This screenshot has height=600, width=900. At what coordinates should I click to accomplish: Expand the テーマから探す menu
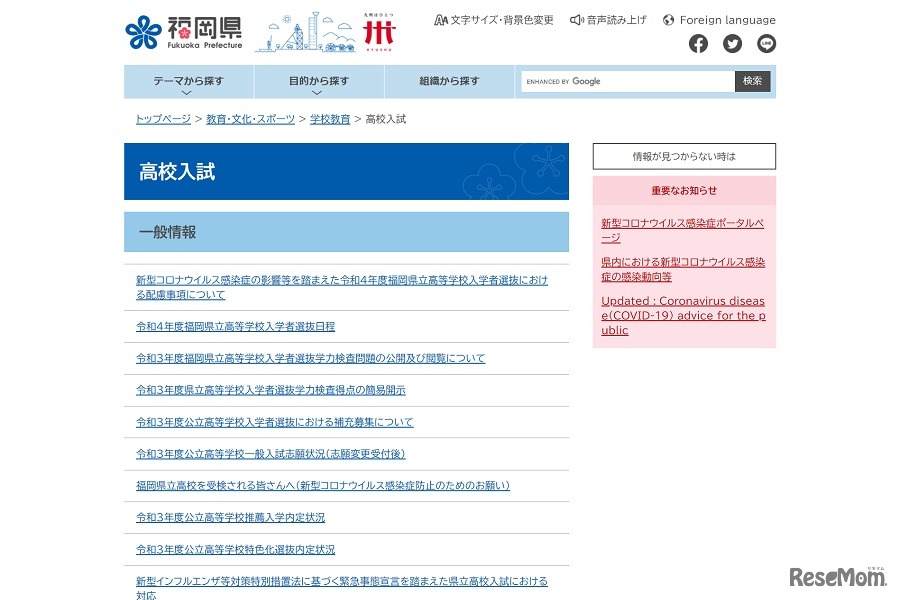click(188, 82)
